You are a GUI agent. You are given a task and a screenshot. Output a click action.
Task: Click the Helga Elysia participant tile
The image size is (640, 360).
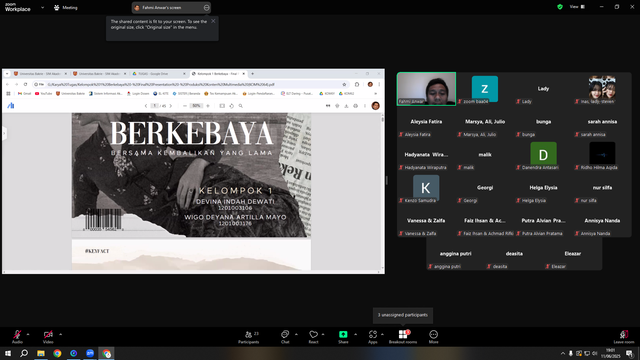click(x=543, y=188)
